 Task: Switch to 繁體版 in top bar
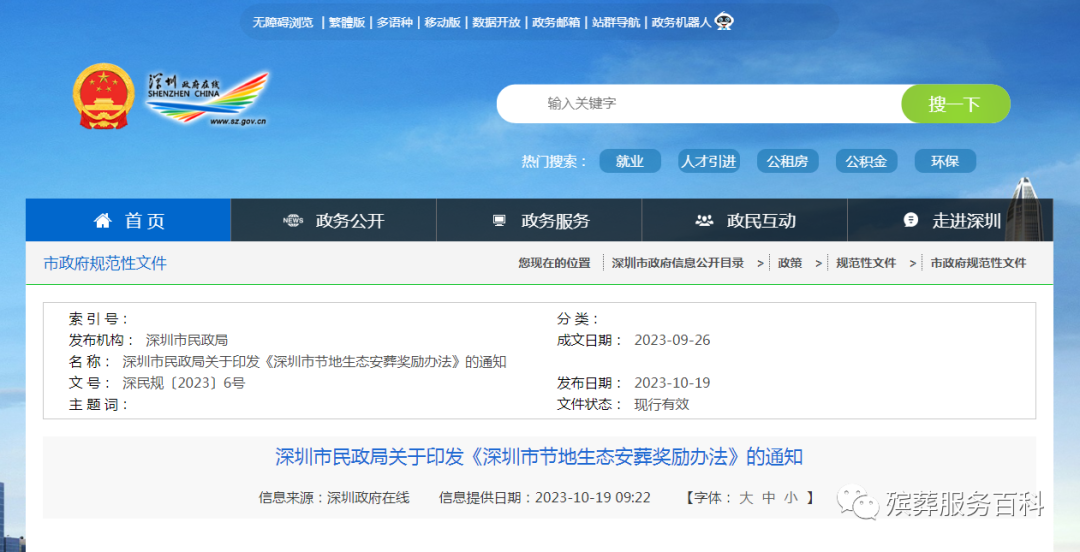pos(346,22)
